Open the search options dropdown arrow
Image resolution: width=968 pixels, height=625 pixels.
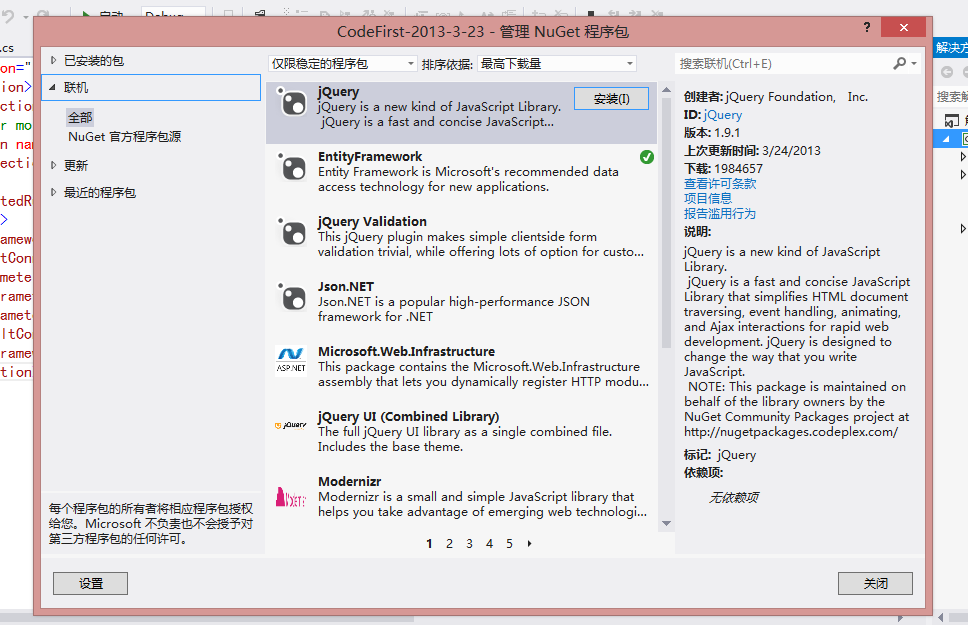click(914, 64)
